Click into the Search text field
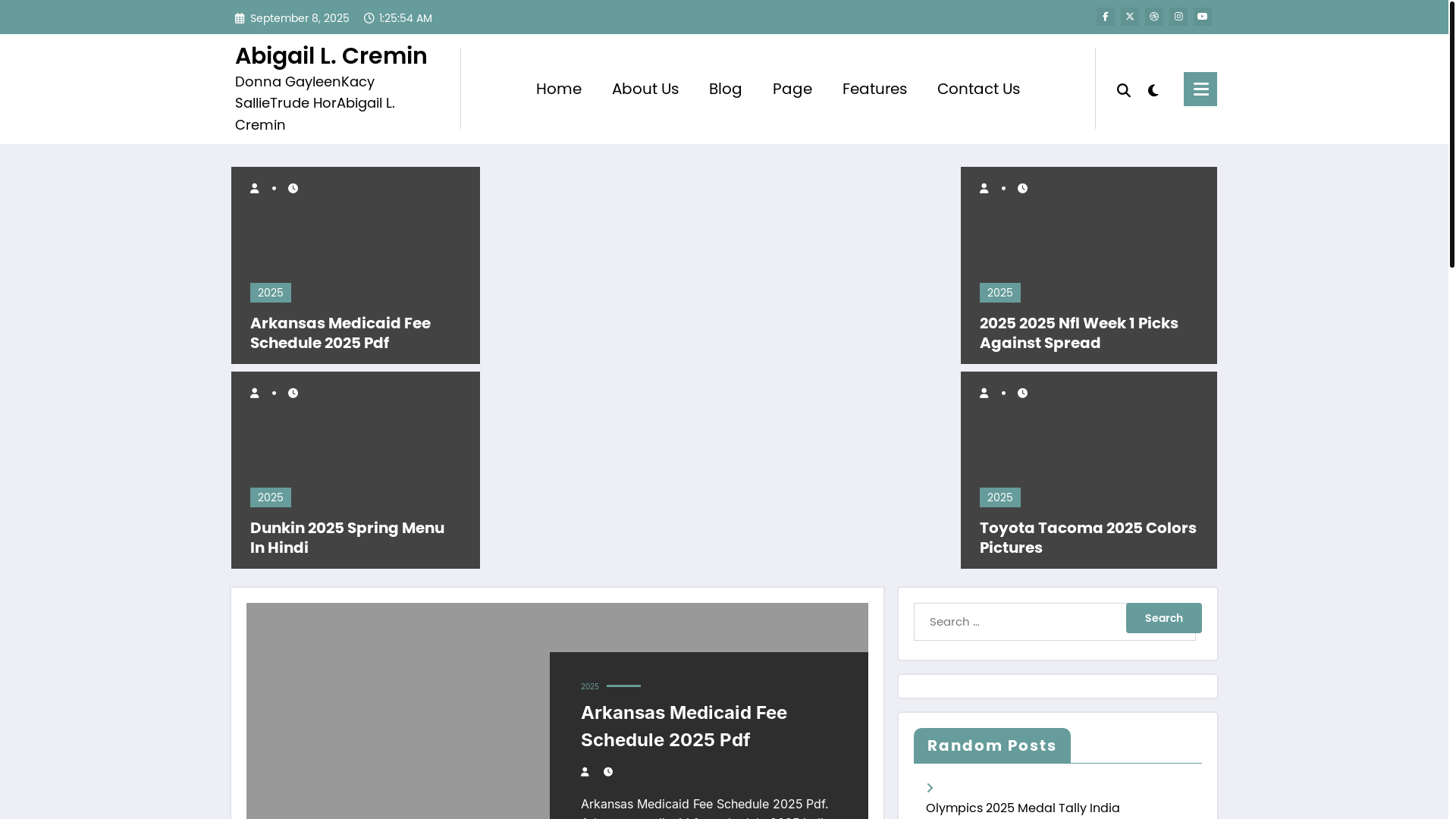The image size is (1456, 819). pos(1020,622)
